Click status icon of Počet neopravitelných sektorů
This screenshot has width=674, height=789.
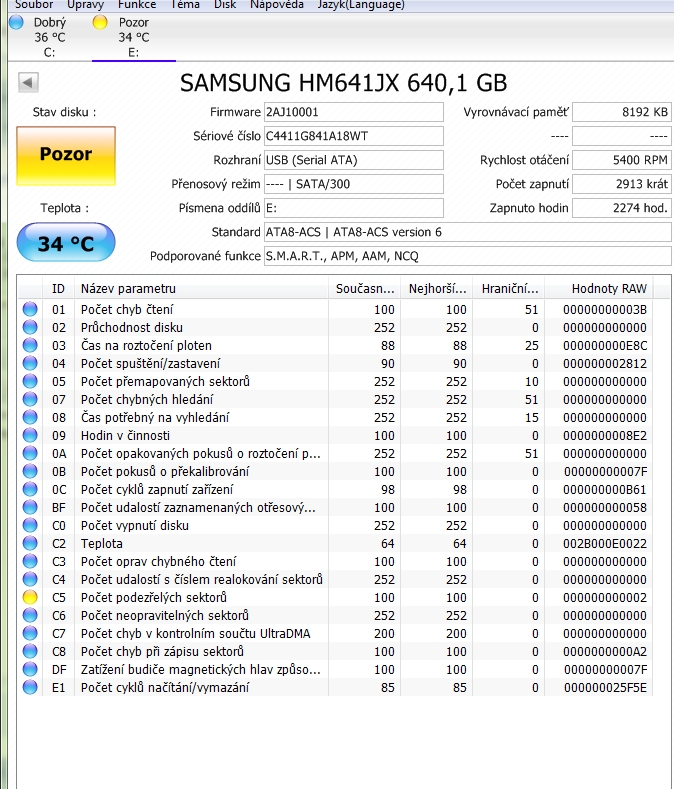pos(30,615)
